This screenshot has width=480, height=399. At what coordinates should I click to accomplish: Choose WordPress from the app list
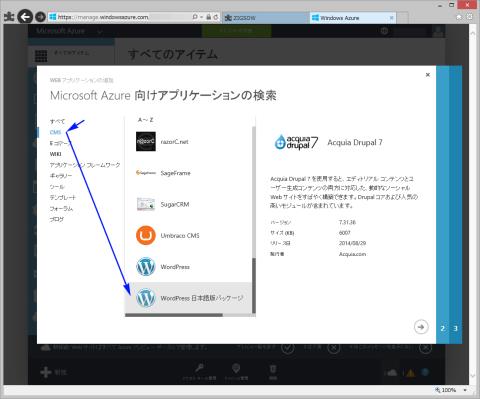coord(188,267)
